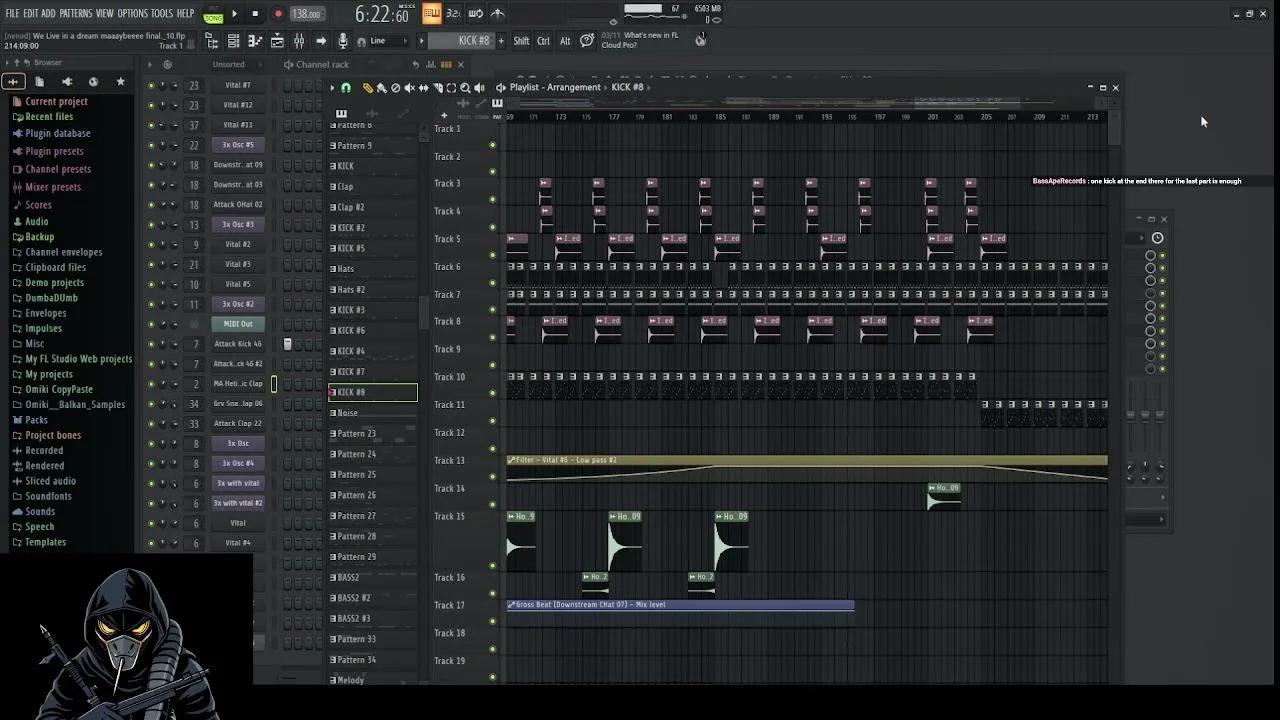Open the Line snap dropdown
The height and width of the screenshot is (720, 1280).
[380, 41]
